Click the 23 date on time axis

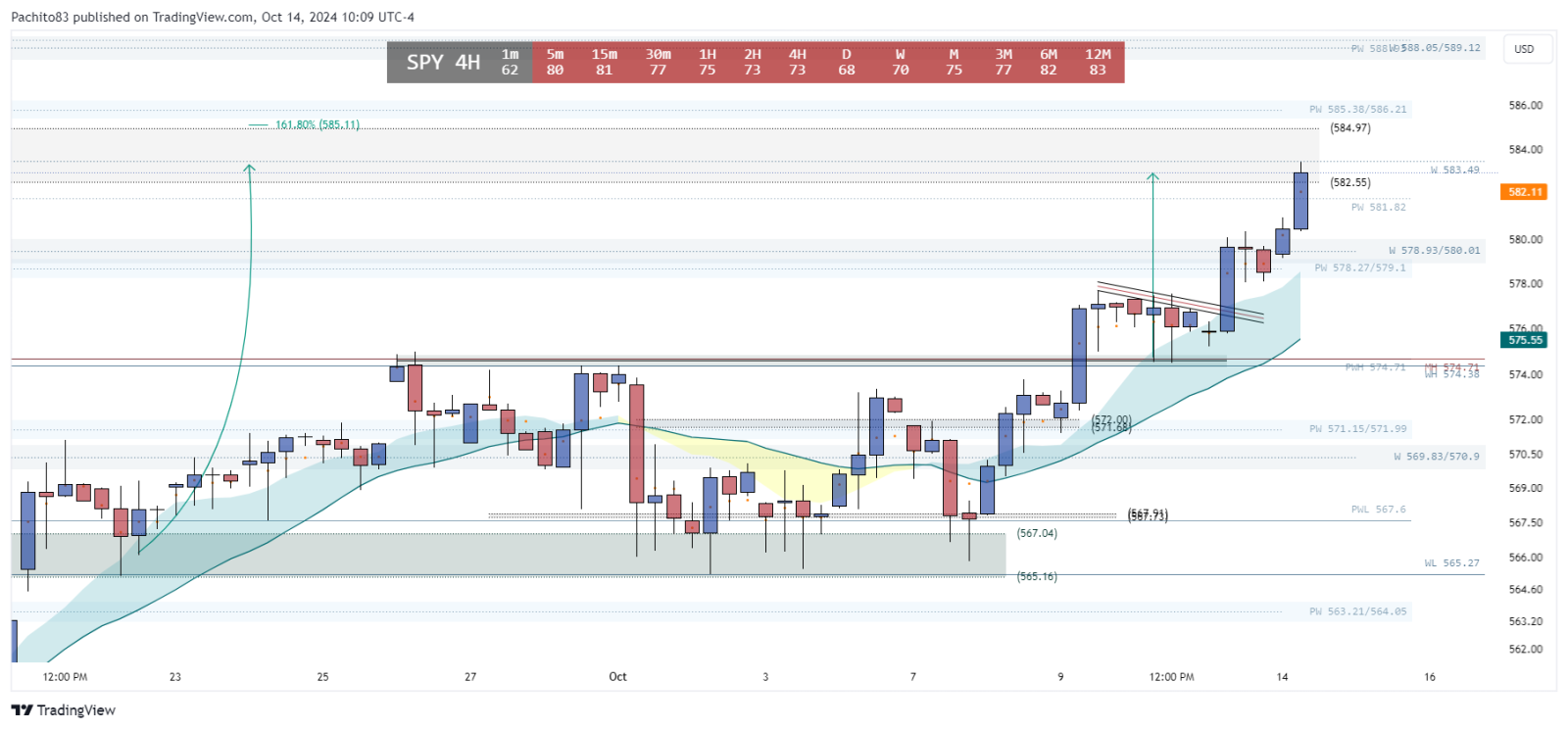[175, 677]
